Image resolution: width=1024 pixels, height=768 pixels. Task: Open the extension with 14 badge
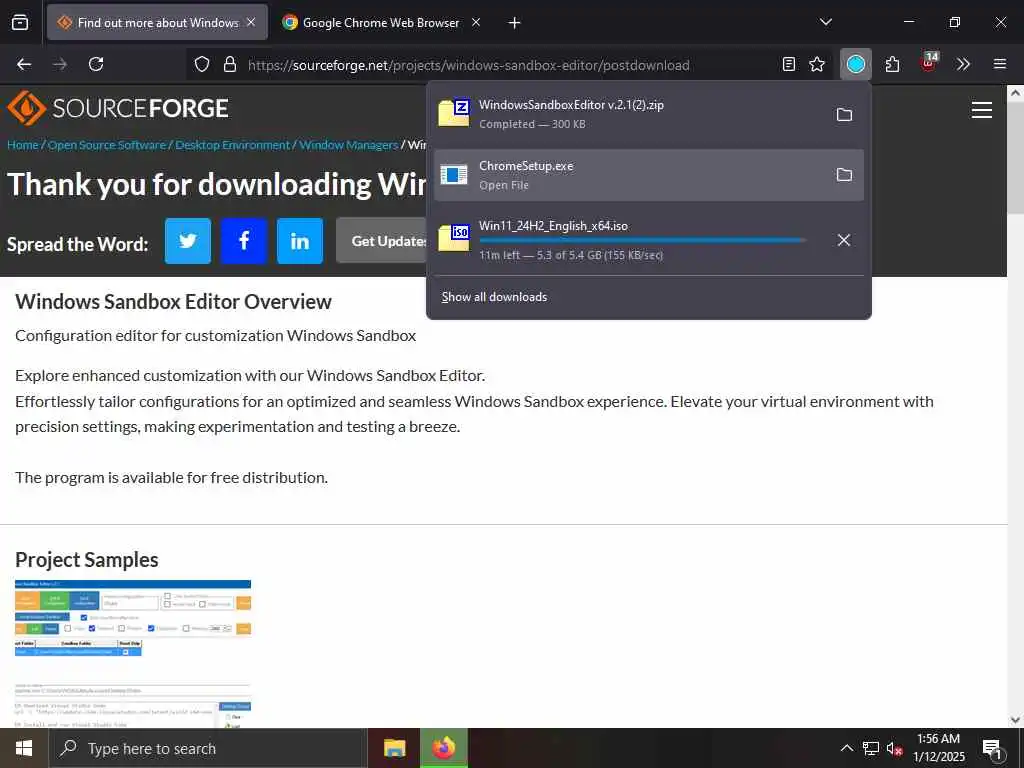[929, 63]
